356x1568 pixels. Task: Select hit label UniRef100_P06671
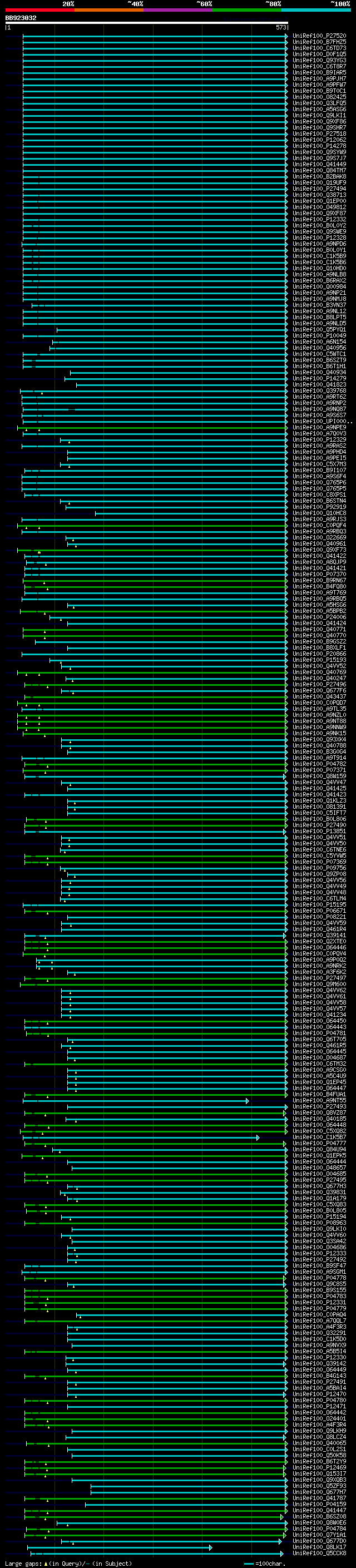319,911
